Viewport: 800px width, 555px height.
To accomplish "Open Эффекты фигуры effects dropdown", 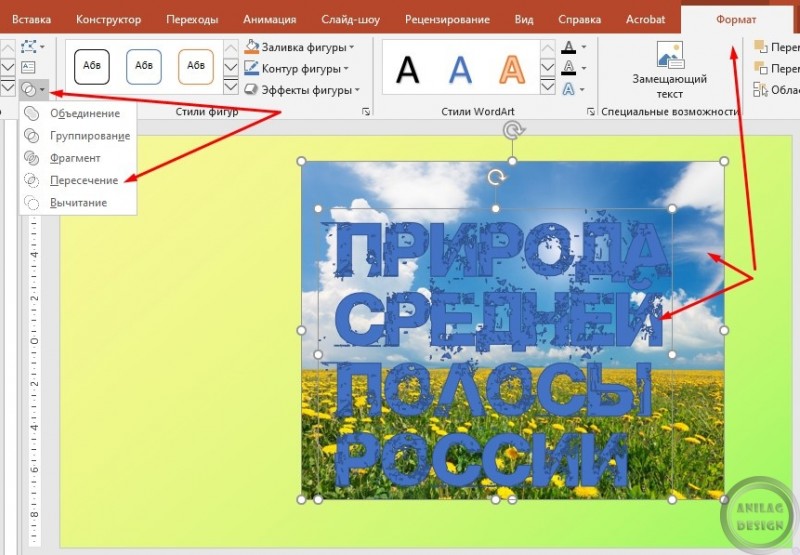I will [302, 90].
